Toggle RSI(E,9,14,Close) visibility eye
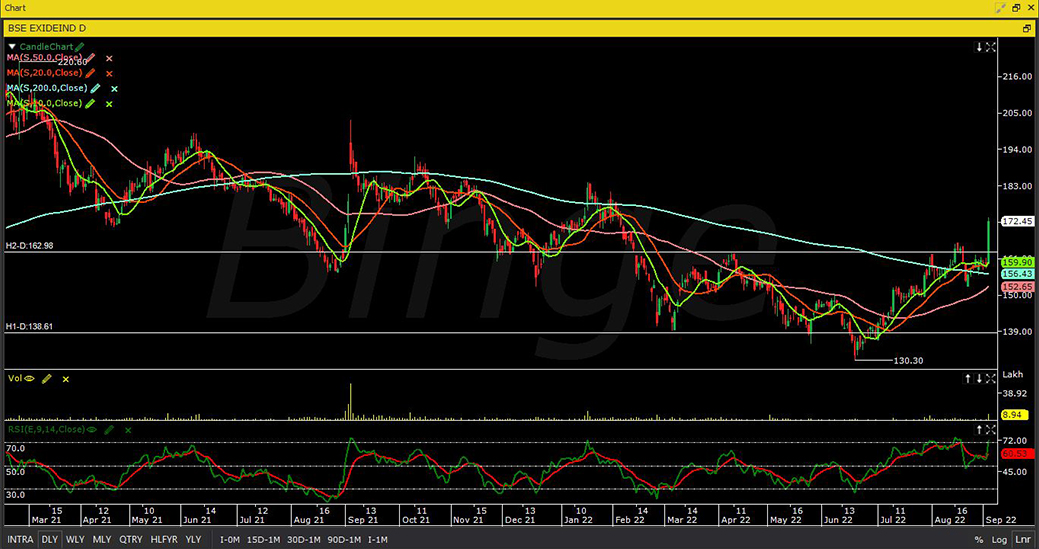 [x=91, y=430]
